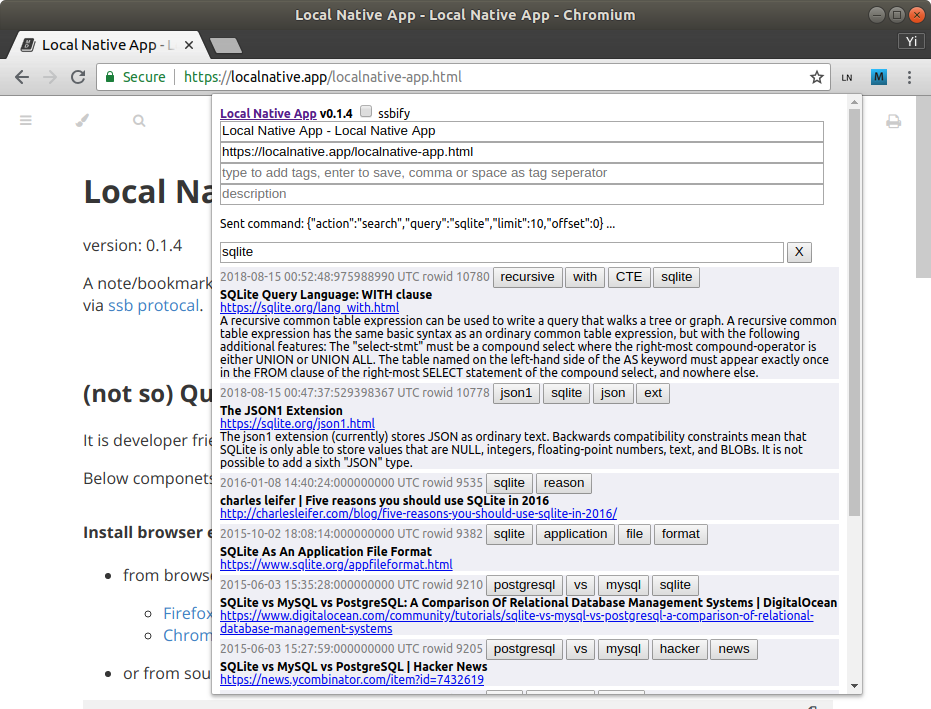
Task: Click the printer icon on the page
Action: click(x=893, y=121)
